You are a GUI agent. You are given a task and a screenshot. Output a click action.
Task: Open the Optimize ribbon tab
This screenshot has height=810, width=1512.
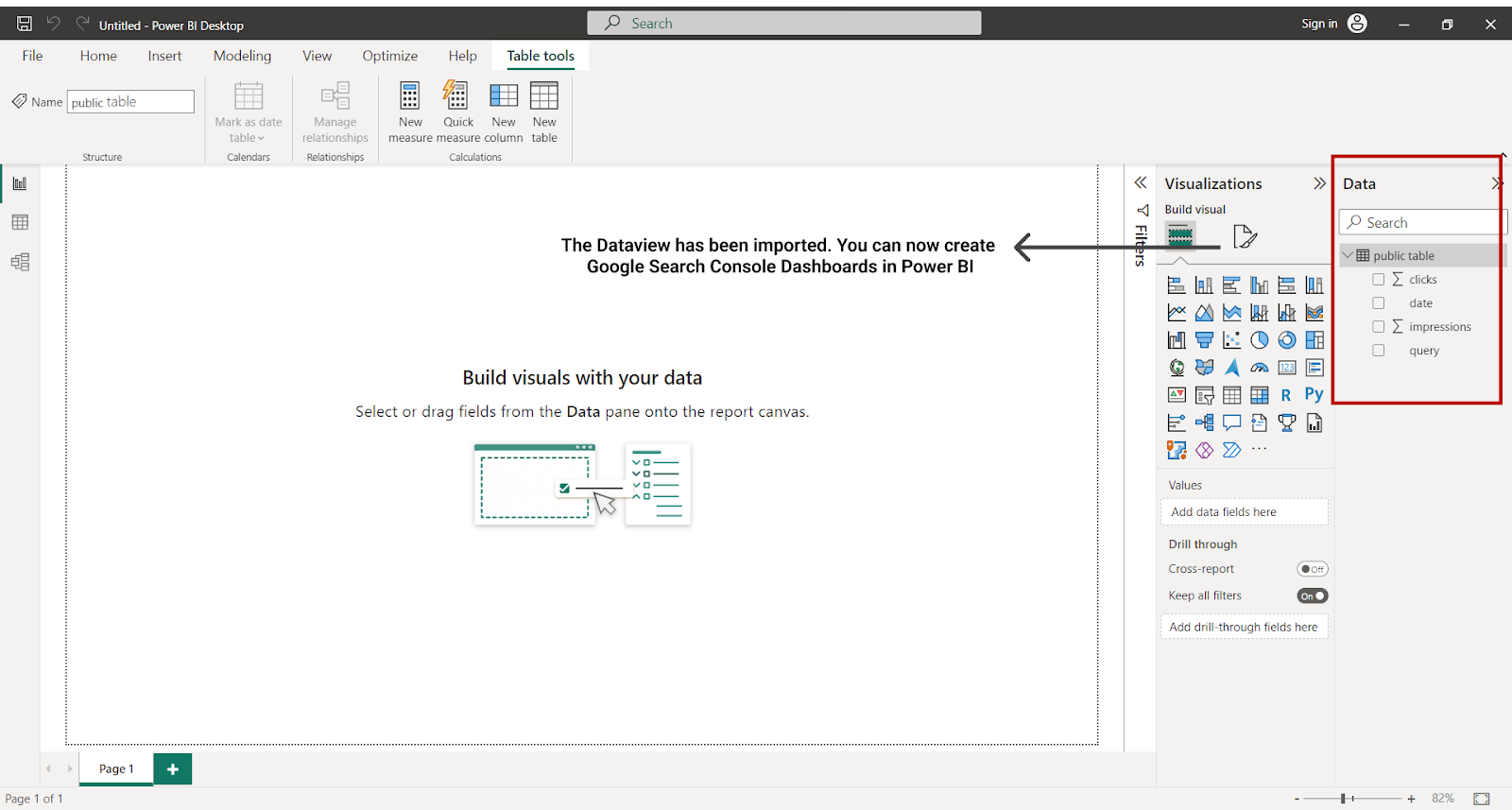[x=389, y=56]
